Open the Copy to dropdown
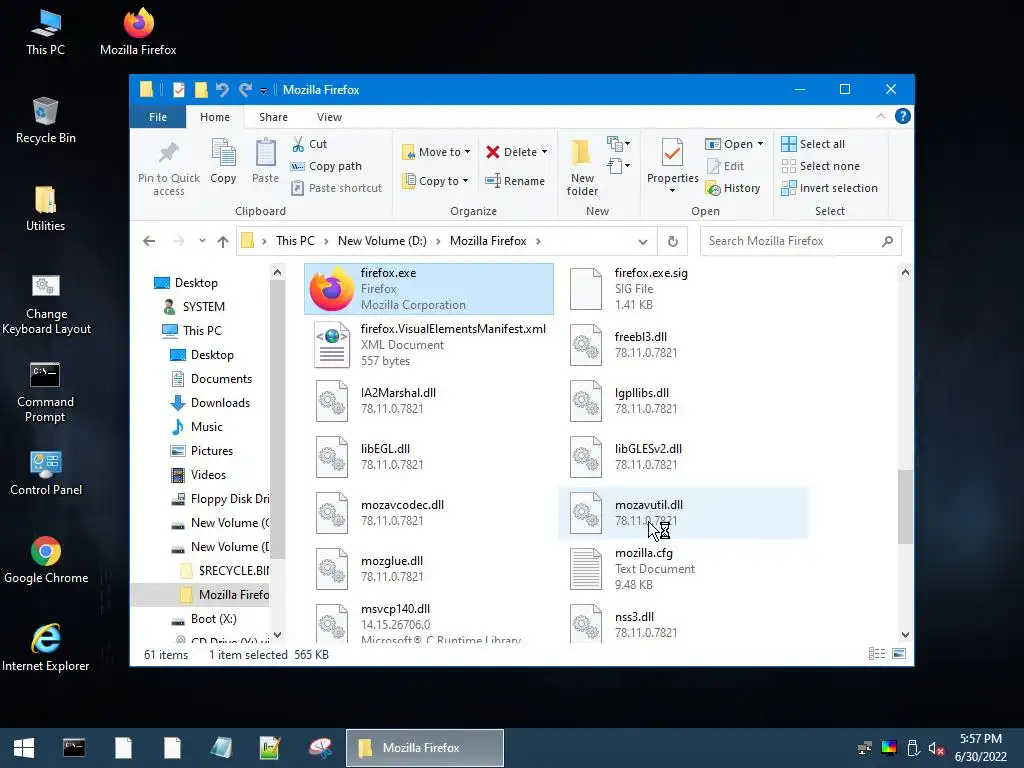This screenshot has width=1024, height=768. (x=436, y=181)
